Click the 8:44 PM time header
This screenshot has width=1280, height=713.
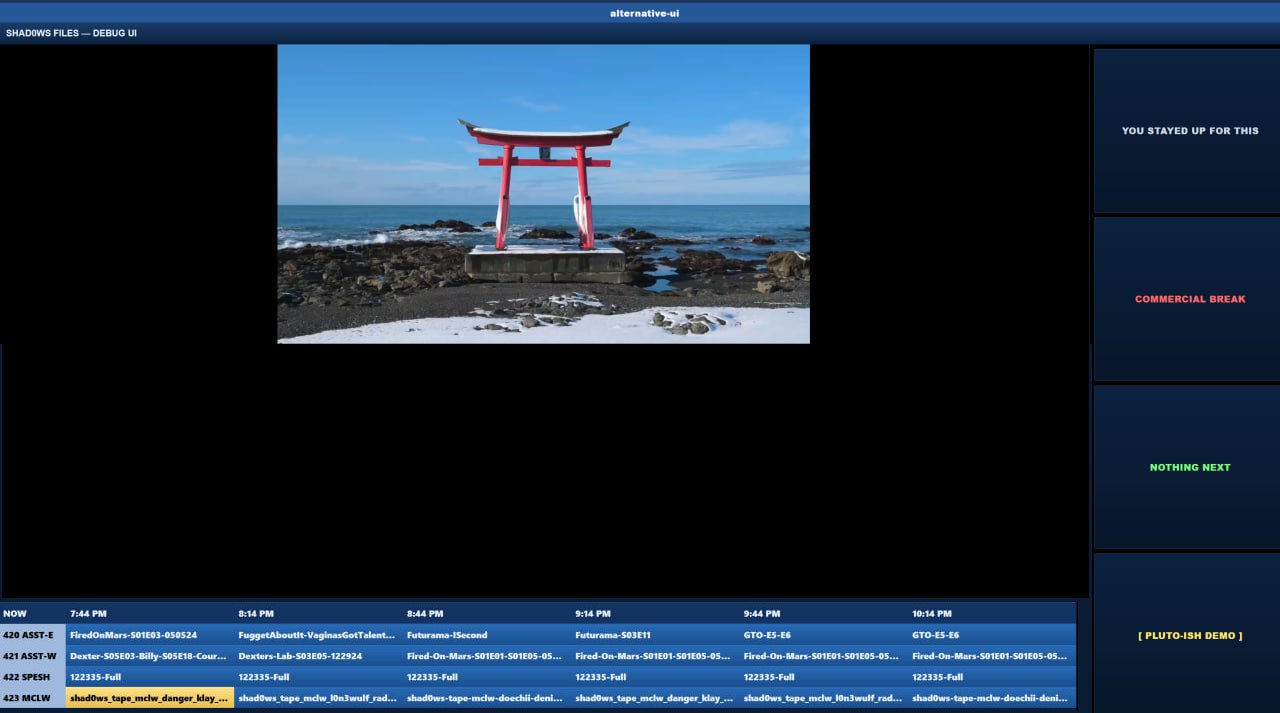click(x=425, y=613)
